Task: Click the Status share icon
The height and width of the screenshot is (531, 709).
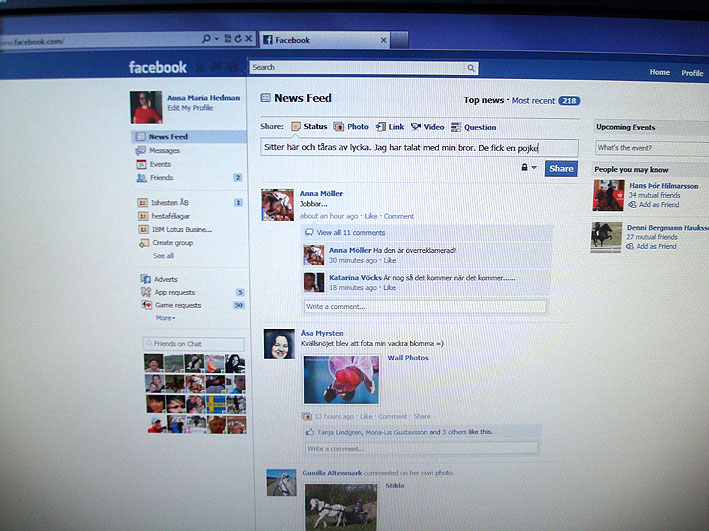Action: [x=296, y=127]
